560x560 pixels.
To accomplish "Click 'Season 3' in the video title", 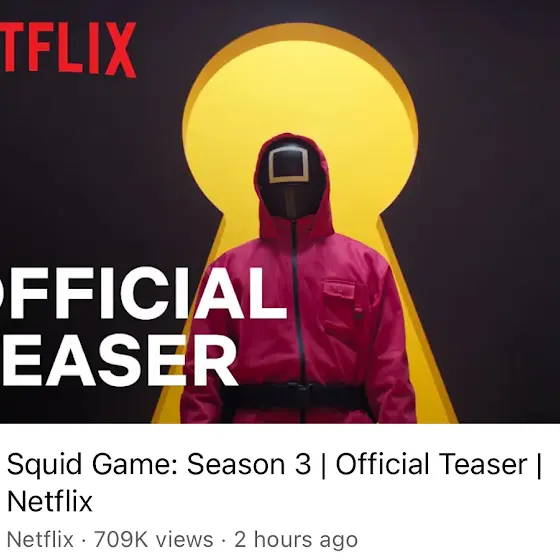I will click(249, 464).
